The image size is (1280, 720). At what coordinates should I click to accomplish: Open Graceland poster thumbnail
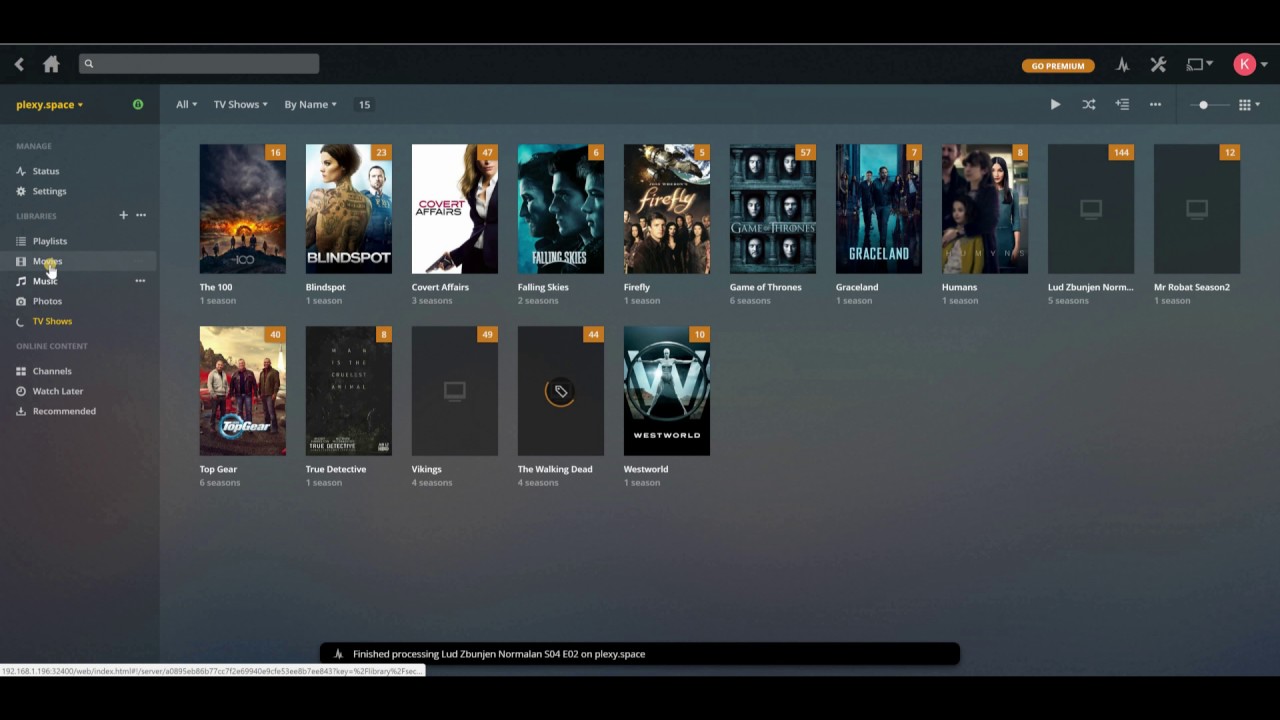[878, 209]
